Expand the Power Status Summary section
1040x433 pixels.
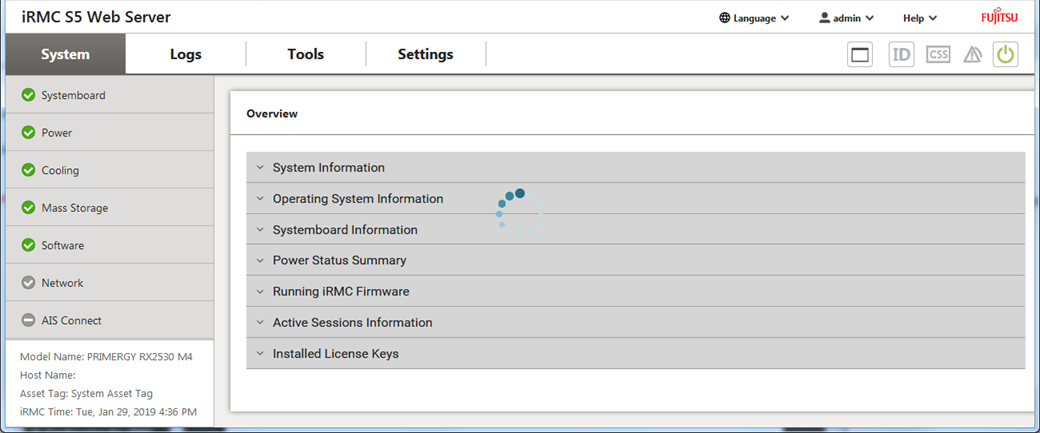339,261
